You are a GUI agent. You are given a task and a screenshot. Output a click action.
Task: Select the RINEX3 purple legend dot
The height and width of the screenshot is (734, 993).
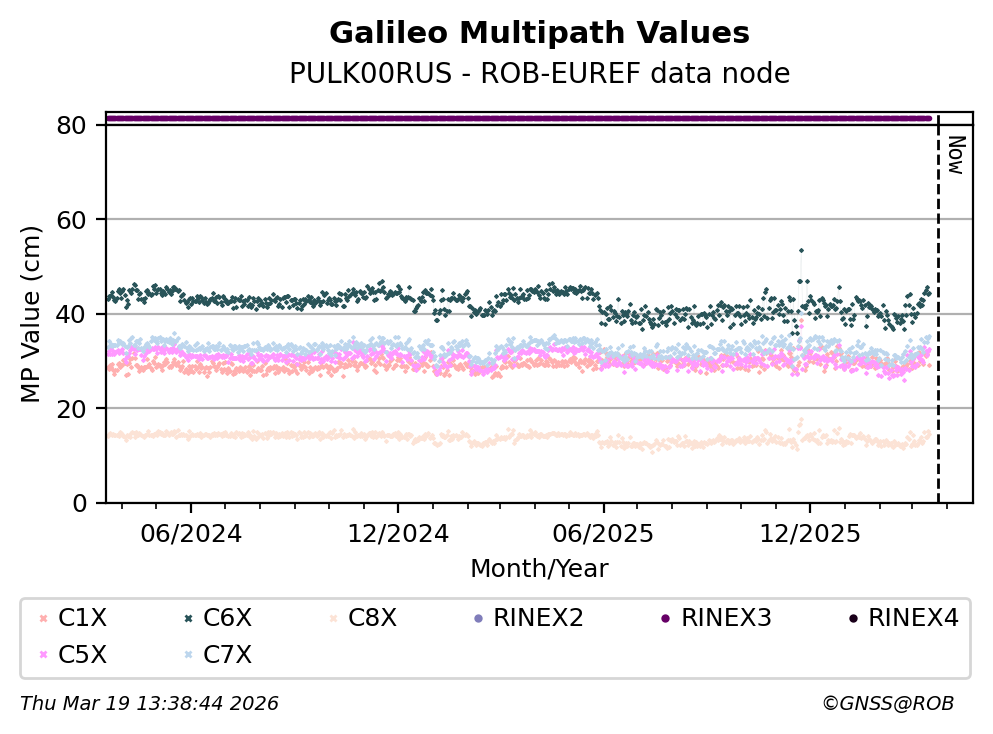tap(665, 619)
